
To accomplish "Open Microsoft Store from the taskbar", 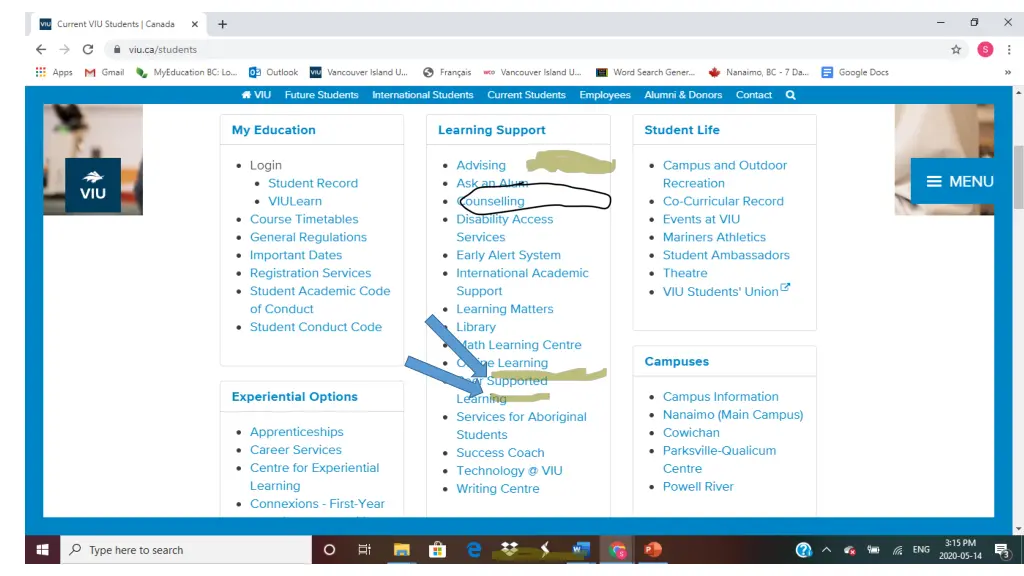I will [438, 550].
